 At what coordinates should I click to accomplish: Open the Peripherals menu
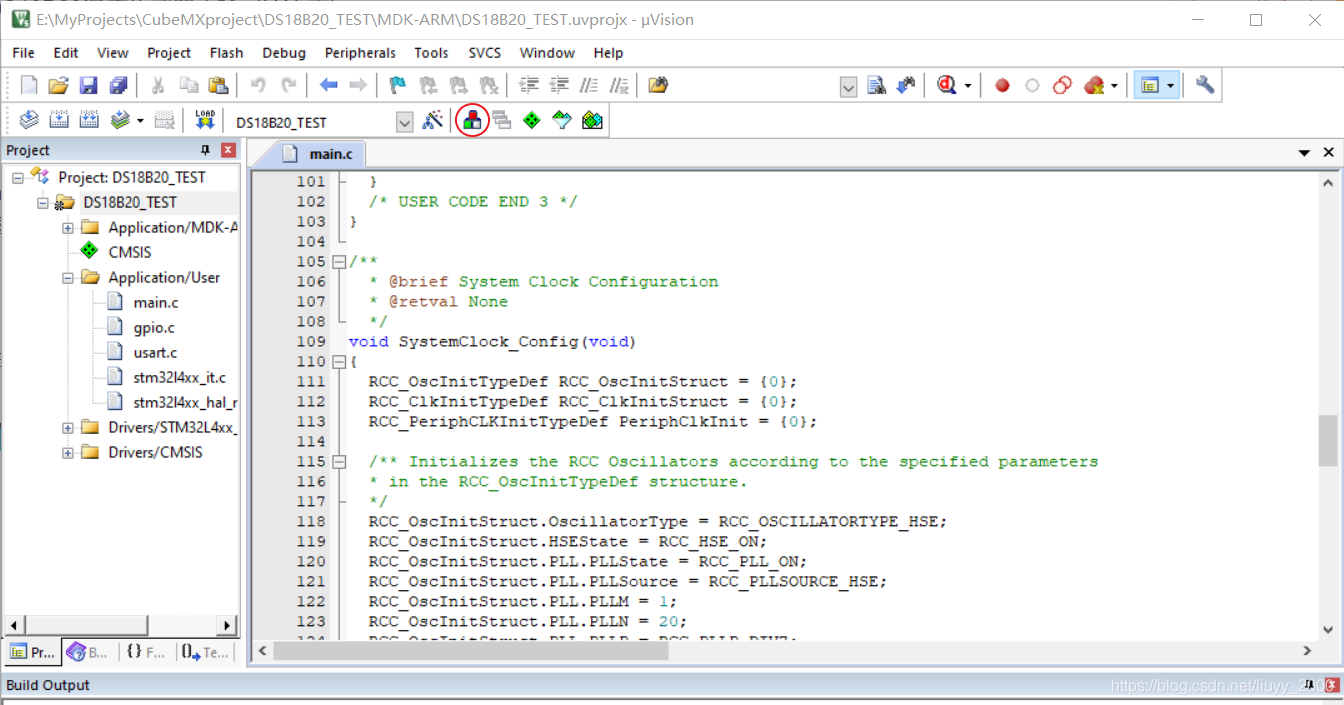tap(360, 53)
